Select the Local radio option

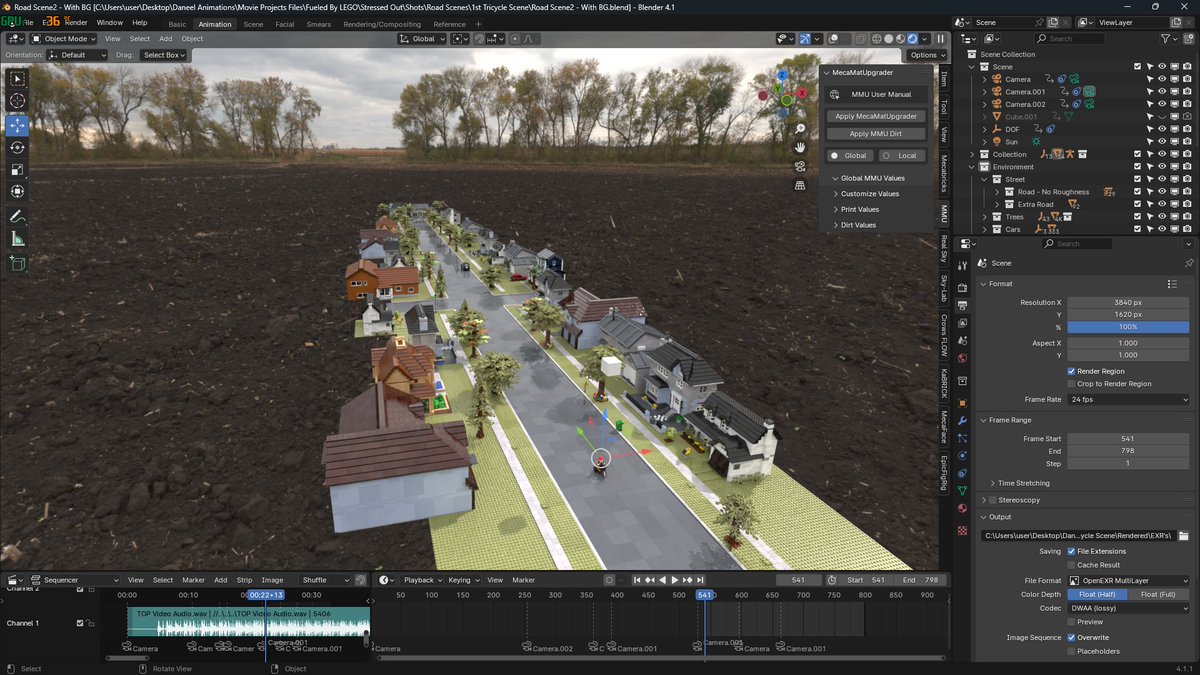click(x=900, y=156)
